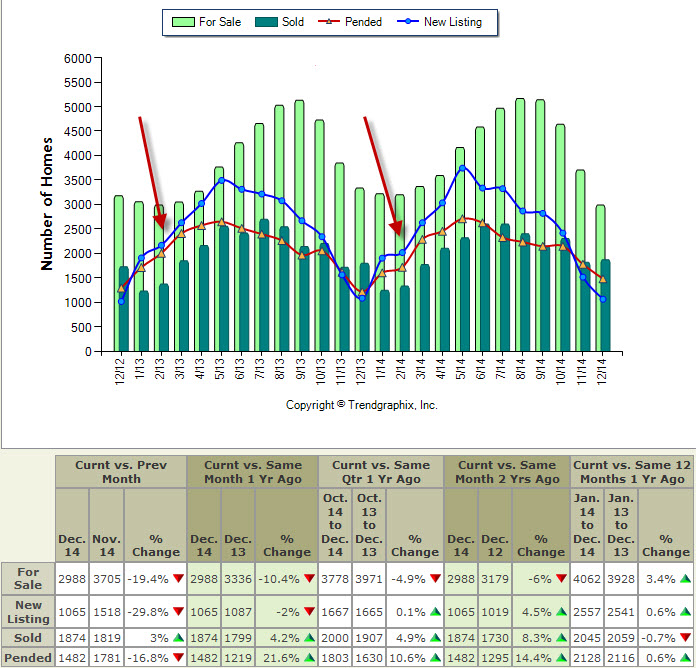The height and width of the screenshot is (668, 696).
Task: Click the New Listing point at 5/13
Action: point(221,180)
